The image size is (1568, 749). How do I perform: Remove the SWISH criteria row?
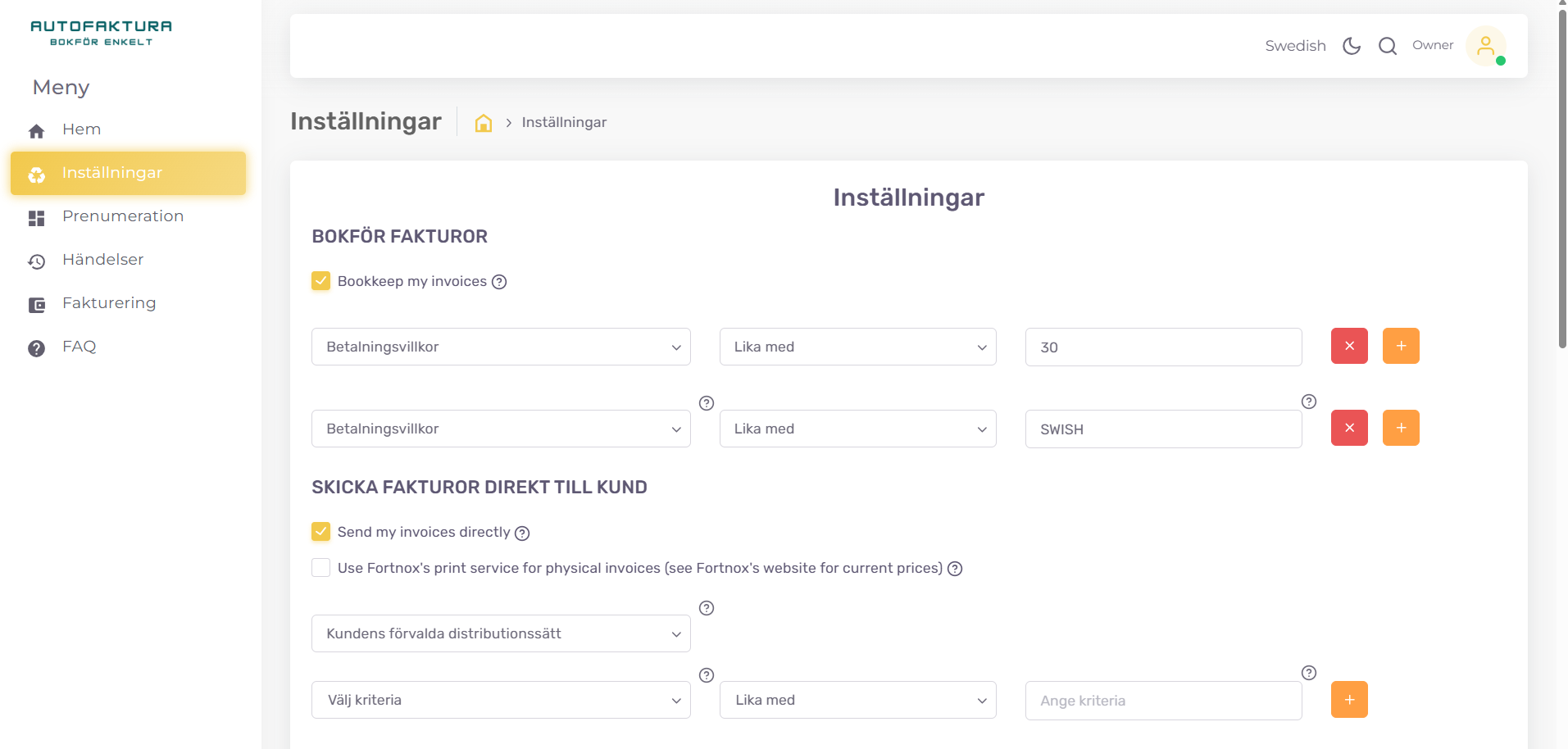tap(1349, 428)
